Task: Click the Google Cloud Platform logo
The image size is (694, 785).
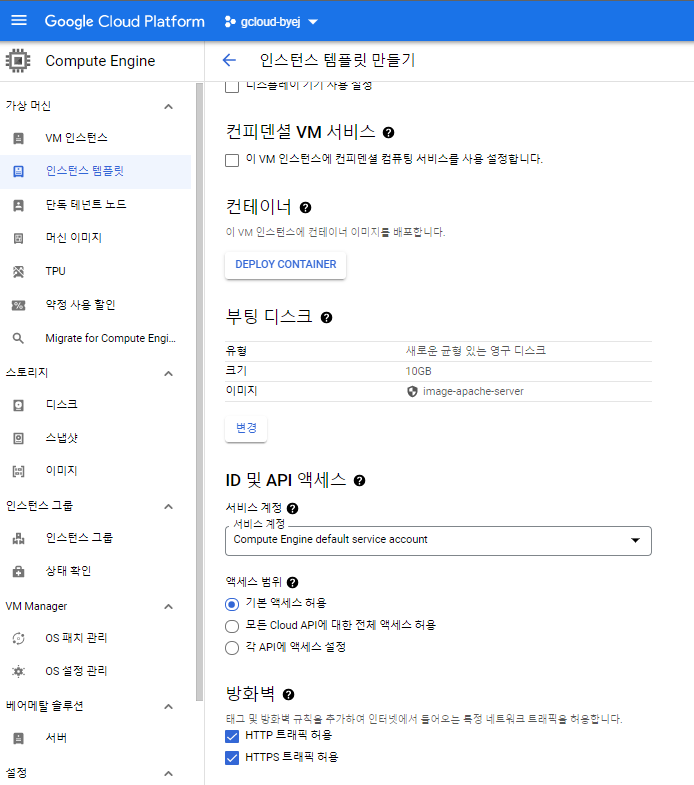Action: pos(125,22)
